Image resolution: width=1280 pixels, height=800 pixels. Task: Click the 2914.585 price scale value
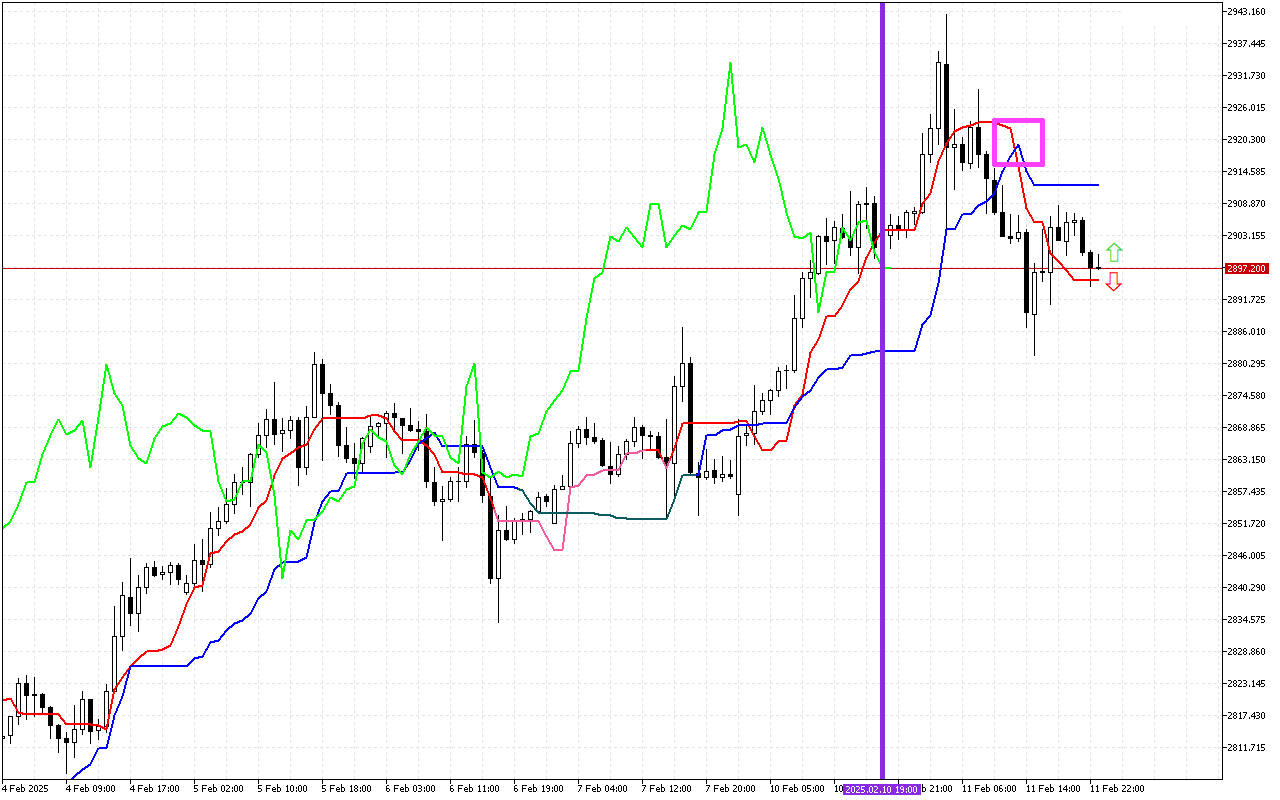[x=1246, y=172]
